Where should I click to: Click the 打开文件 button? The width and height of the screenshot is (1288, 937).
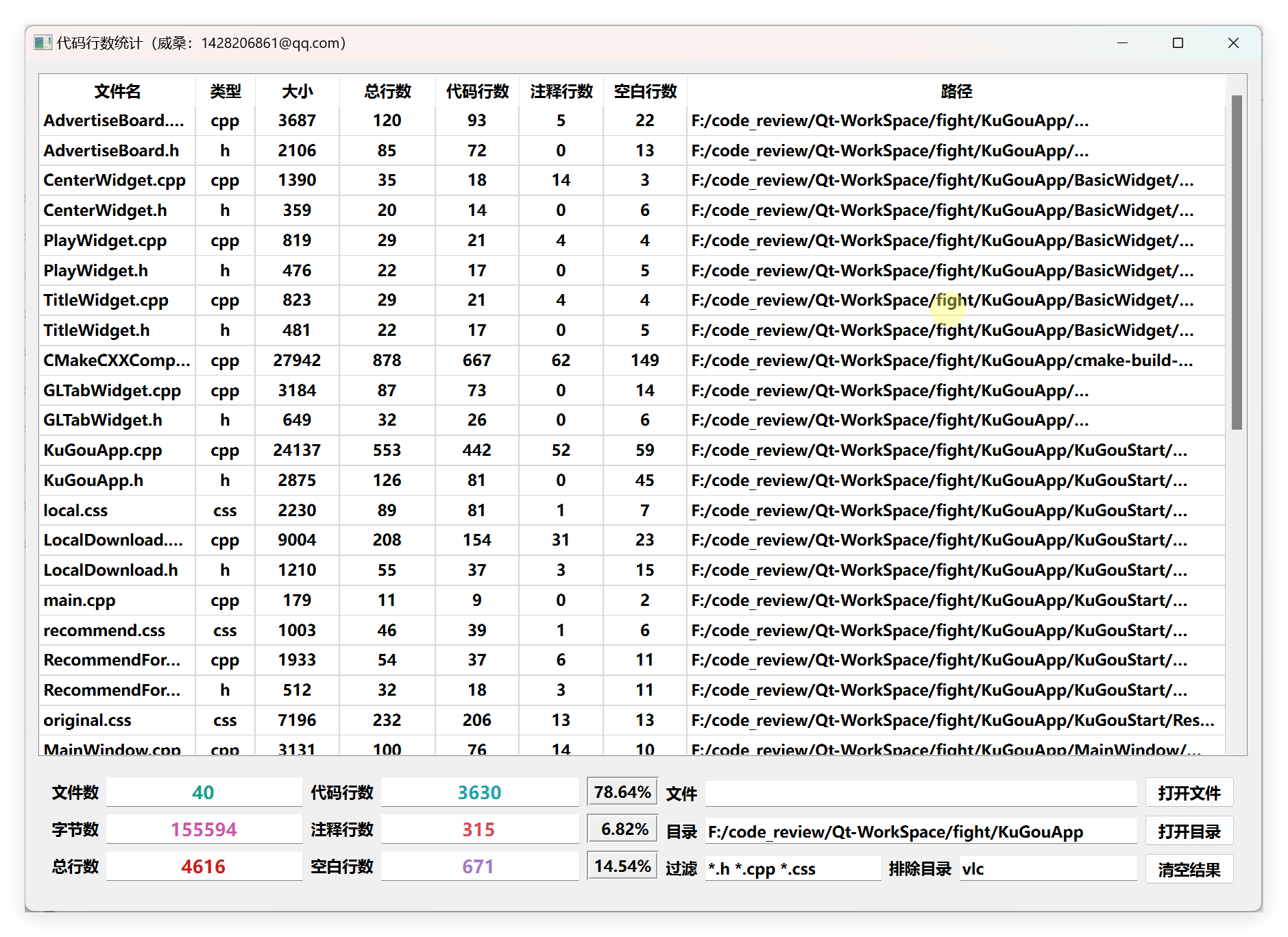pyautogui.click(x=1189, y=793)
